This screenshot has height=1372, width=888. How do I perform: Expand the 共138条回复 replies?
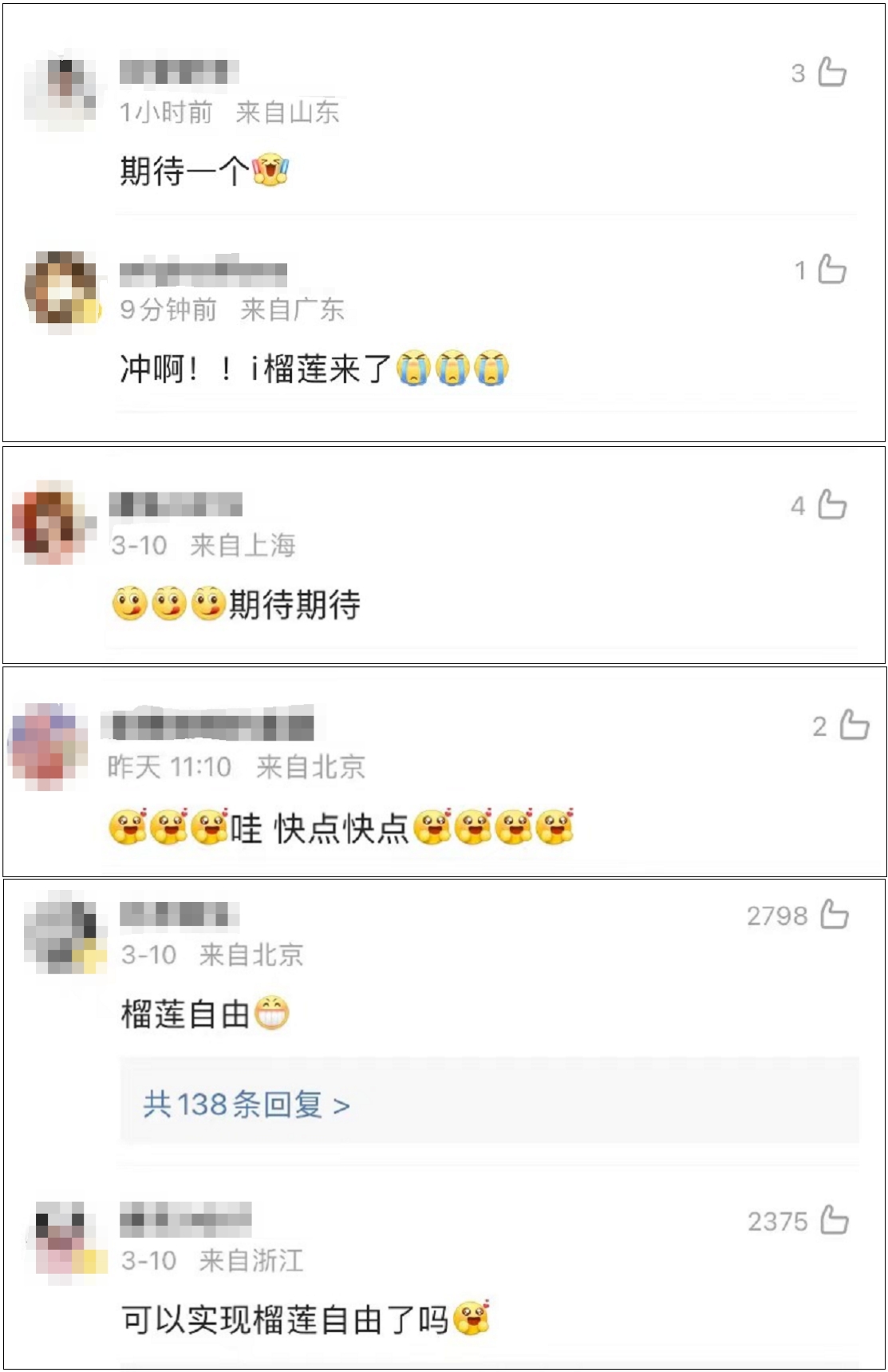click(x=247, y=1105)
